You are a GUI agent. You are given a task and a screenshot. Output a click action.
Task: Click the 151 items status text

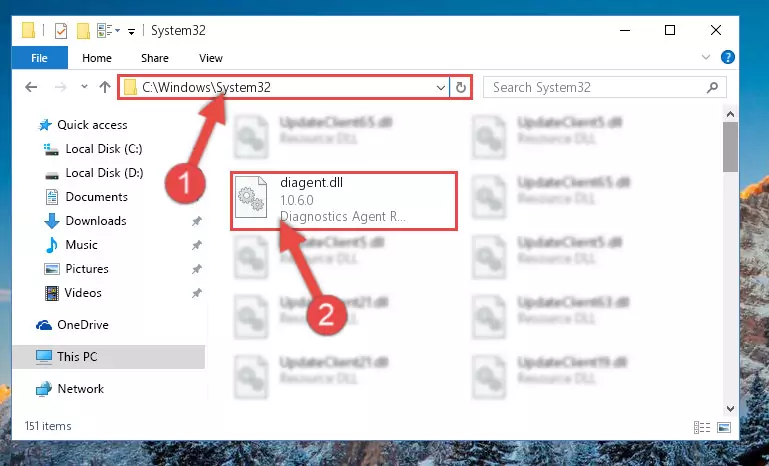point(48,426)
